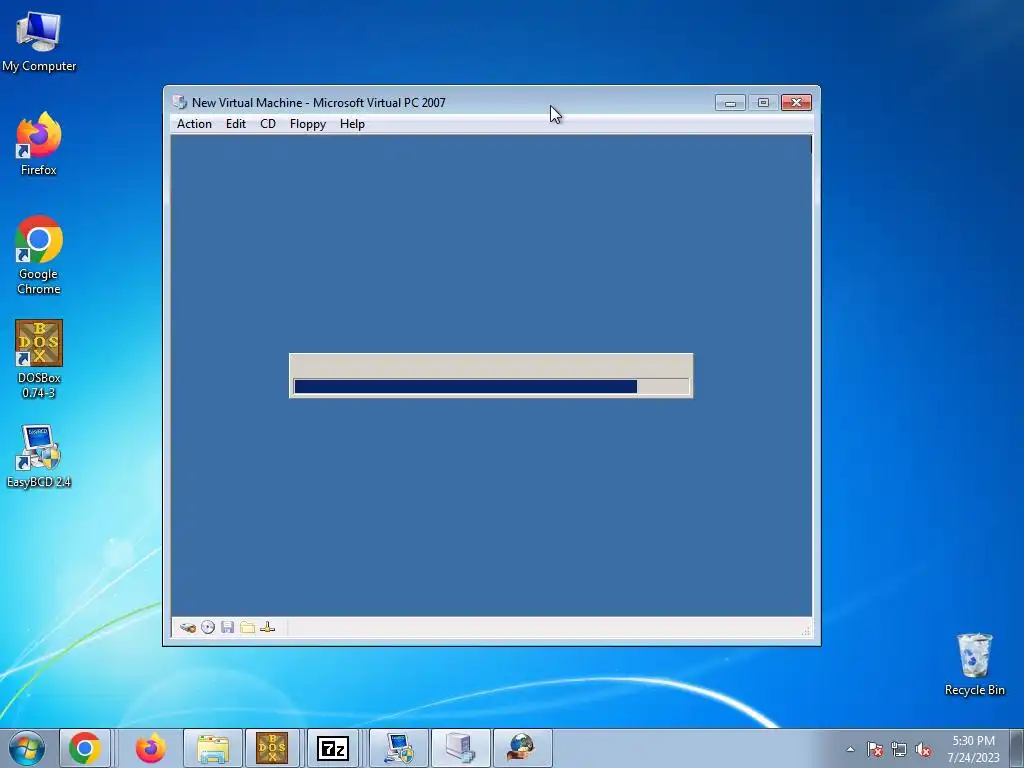The height and width of the screenshot is (768, 1024).
Task: Click the 7-Zip taskbar icon
Action: [333, 748]
